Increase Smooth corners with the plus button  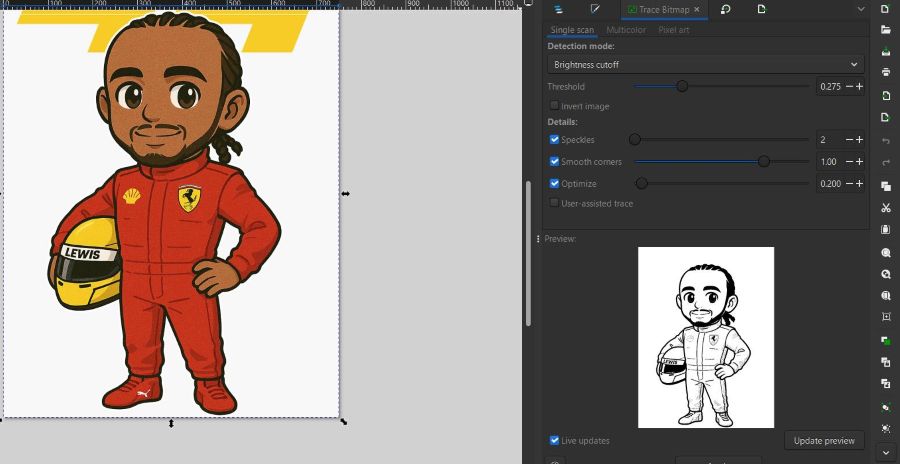[x=859, y=162]
